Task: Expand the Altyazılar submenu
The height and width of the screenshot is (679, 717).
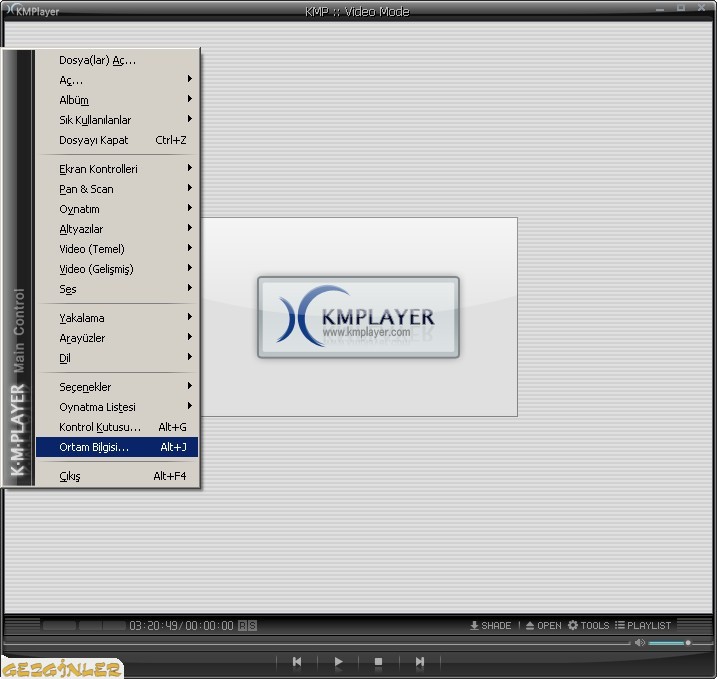Action: tap(117, 230)
